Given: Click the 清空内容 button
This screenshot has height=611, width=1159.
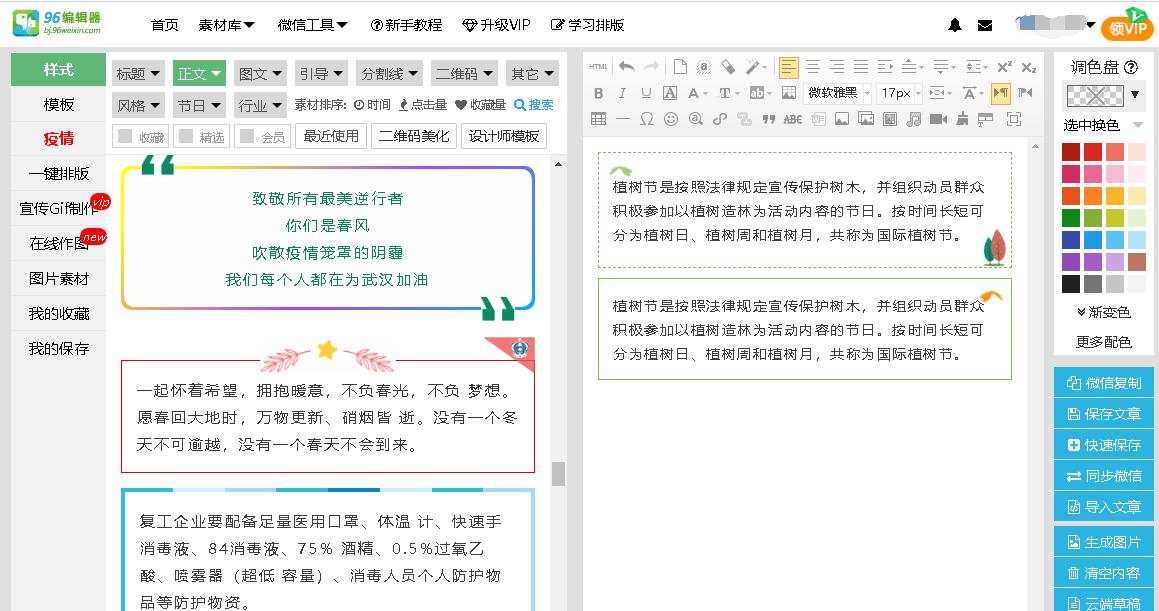Looking at the screenshot, I should (1104, 572).
